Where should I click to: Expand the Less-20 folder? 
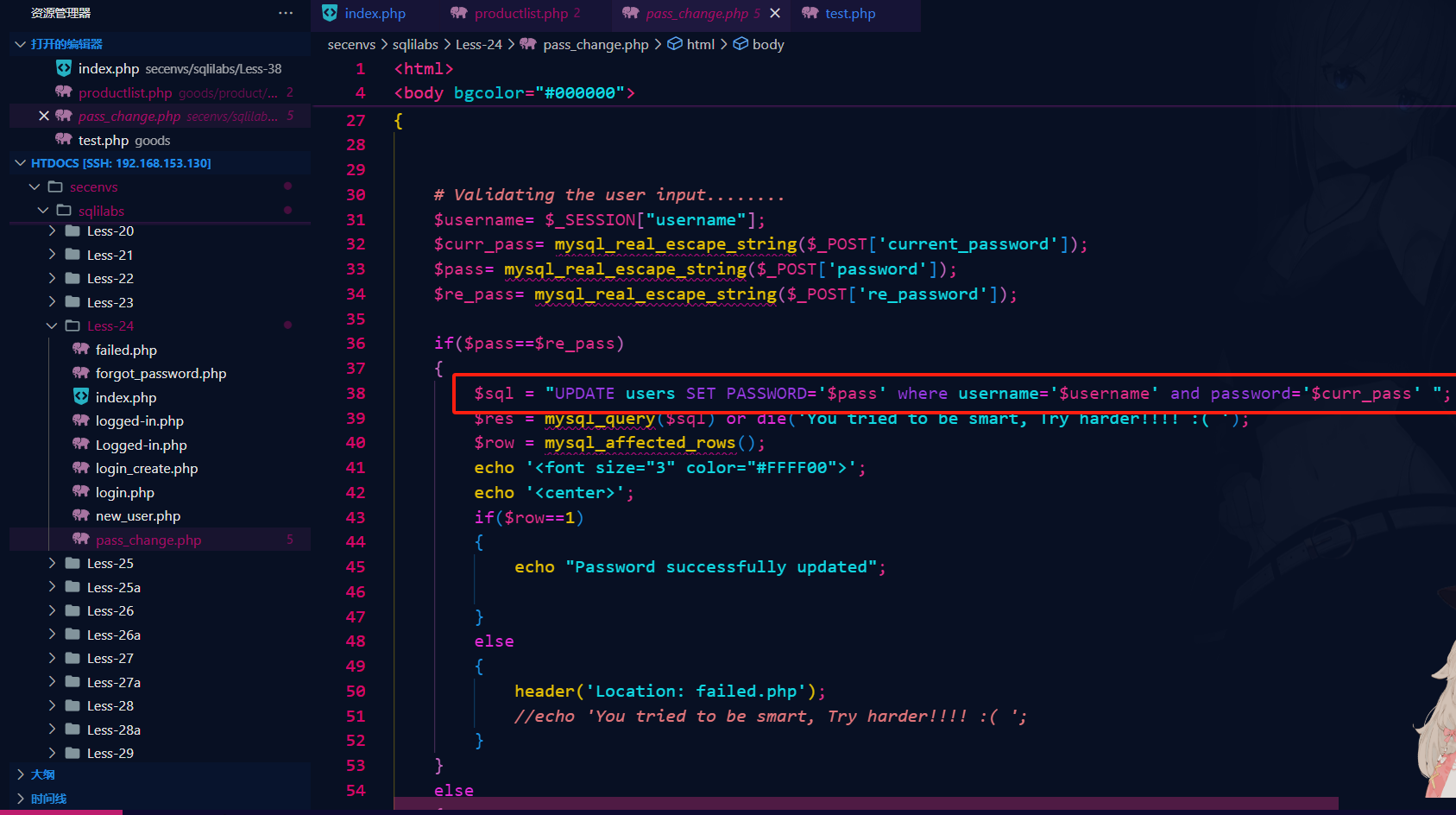coord(52,231)
